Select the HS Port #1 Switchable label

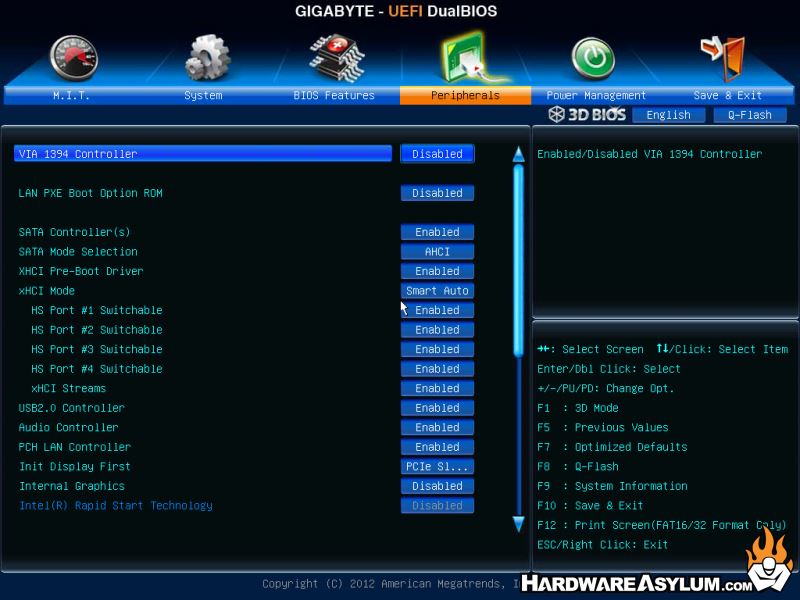click(97, 310)
